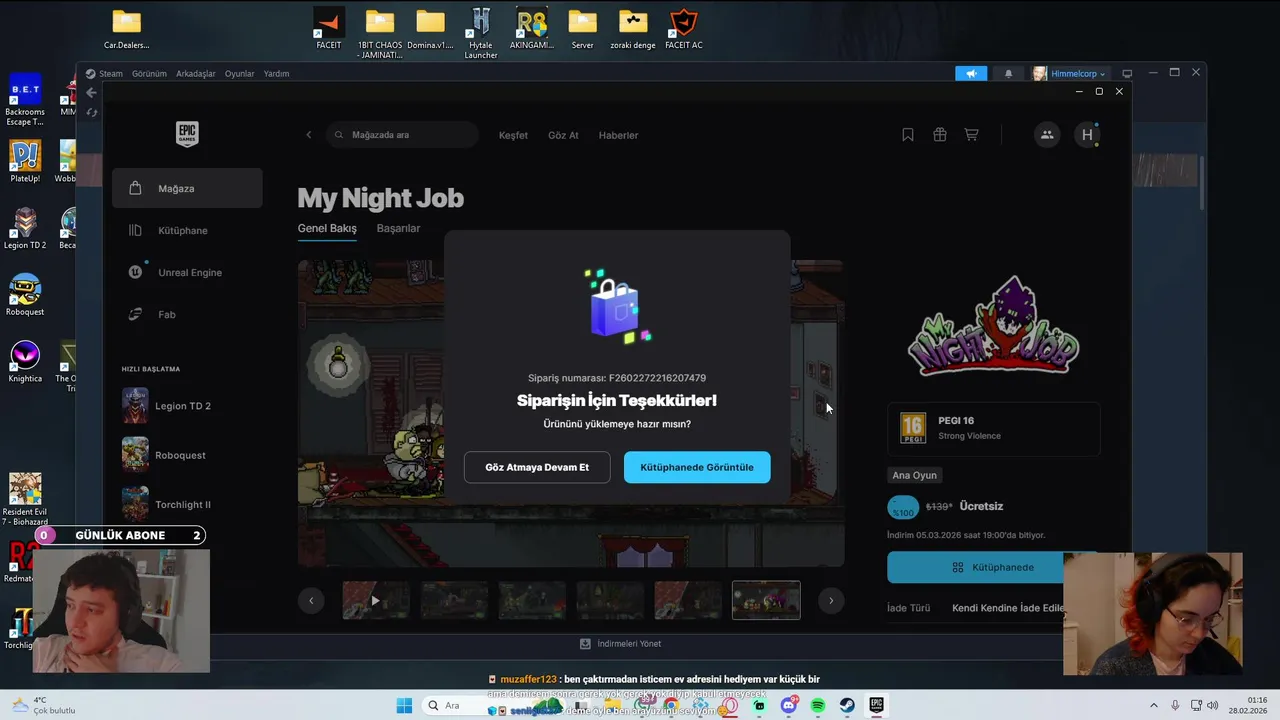The image size is (1280, 720).
Task: Open the Arkadaşlar menu in Steam
Action: coord(196,73)
